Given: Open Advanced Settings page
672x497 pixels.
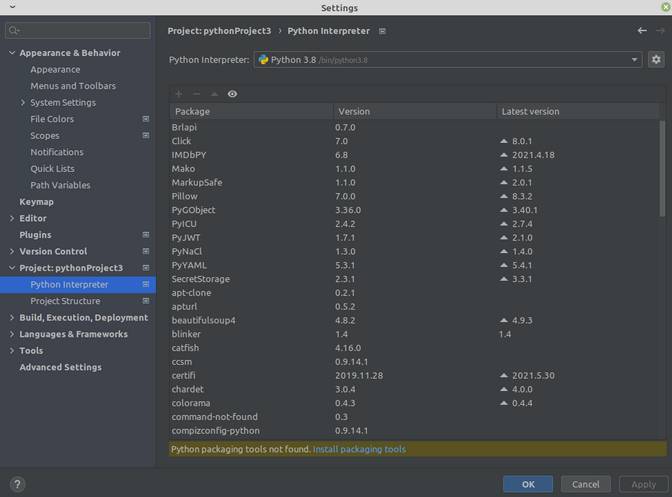Looking at the screenshot, I should pos(60,367).
